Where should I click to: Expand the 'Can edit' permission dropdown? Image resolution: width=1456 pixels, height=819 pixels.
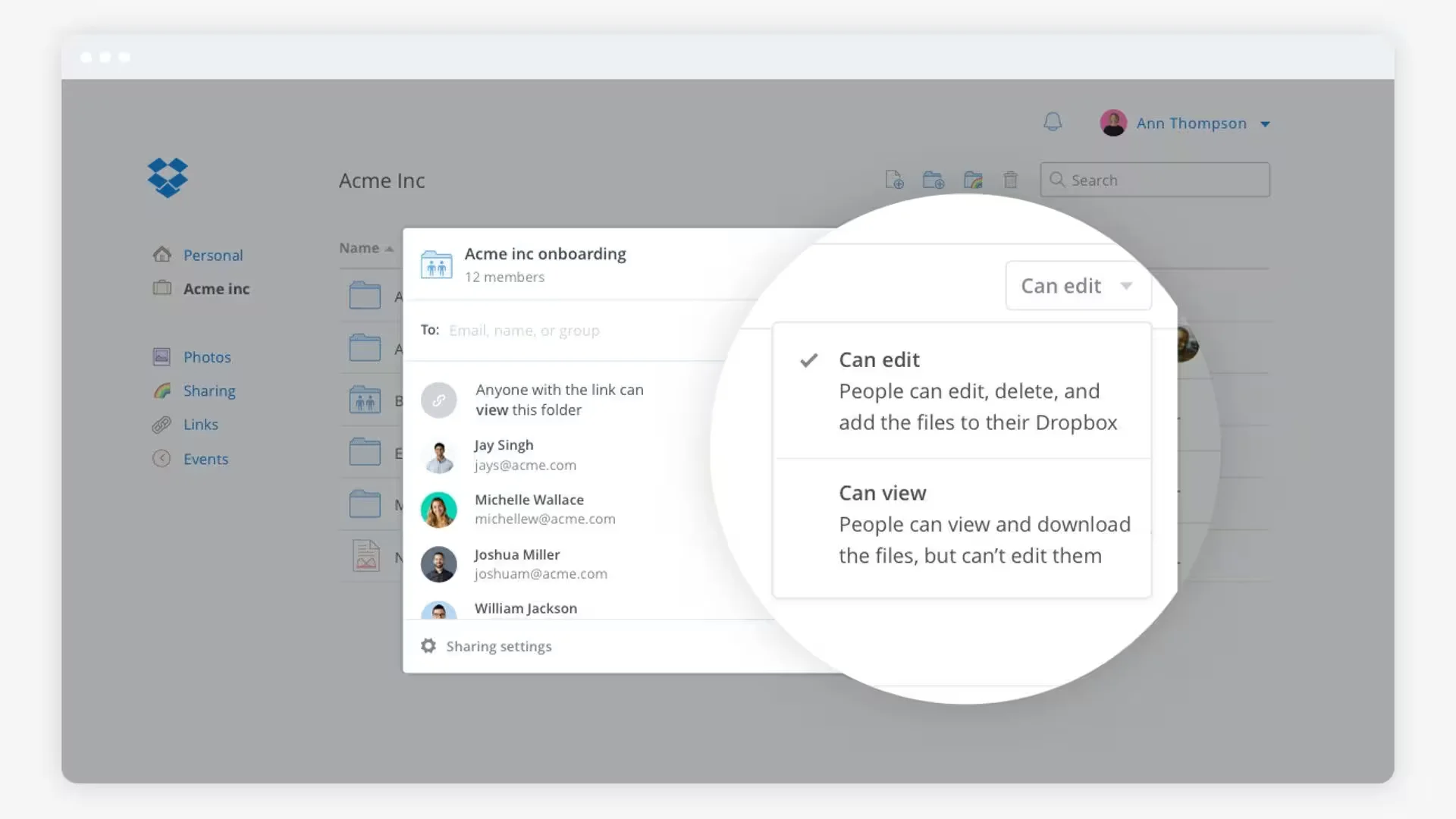tap(1078, 286)
